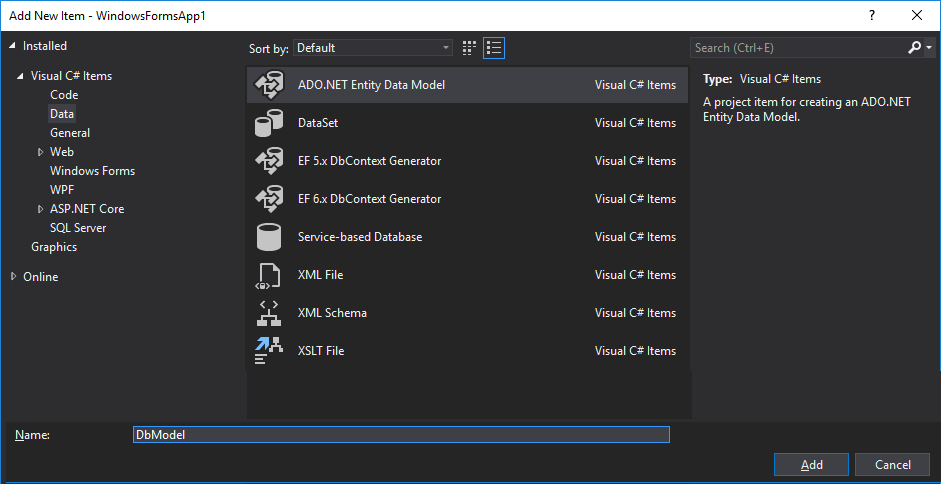Screen dimensions: 941x484
Task: Select the EF 5.x DbContext Generator icon
Action: (x=269, y=161)
